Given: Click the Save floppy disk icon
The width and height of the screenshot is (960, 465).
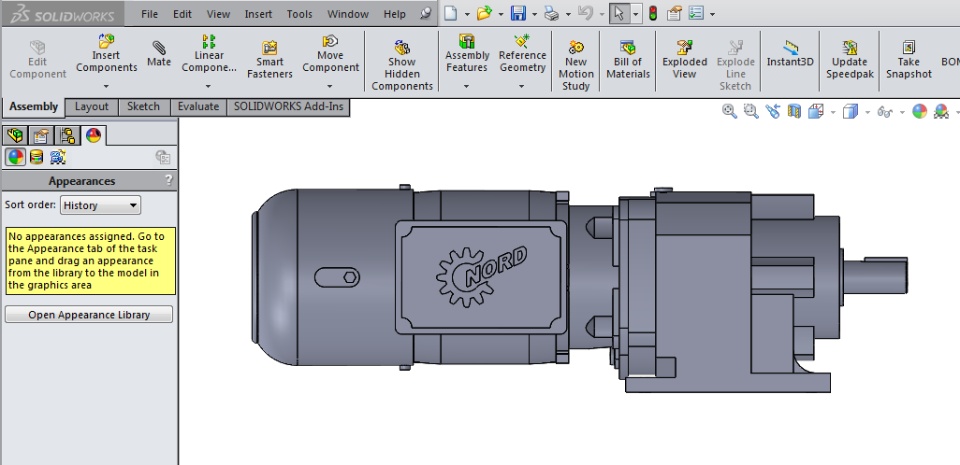Looking at the screenshot, I should click(518, 13).
